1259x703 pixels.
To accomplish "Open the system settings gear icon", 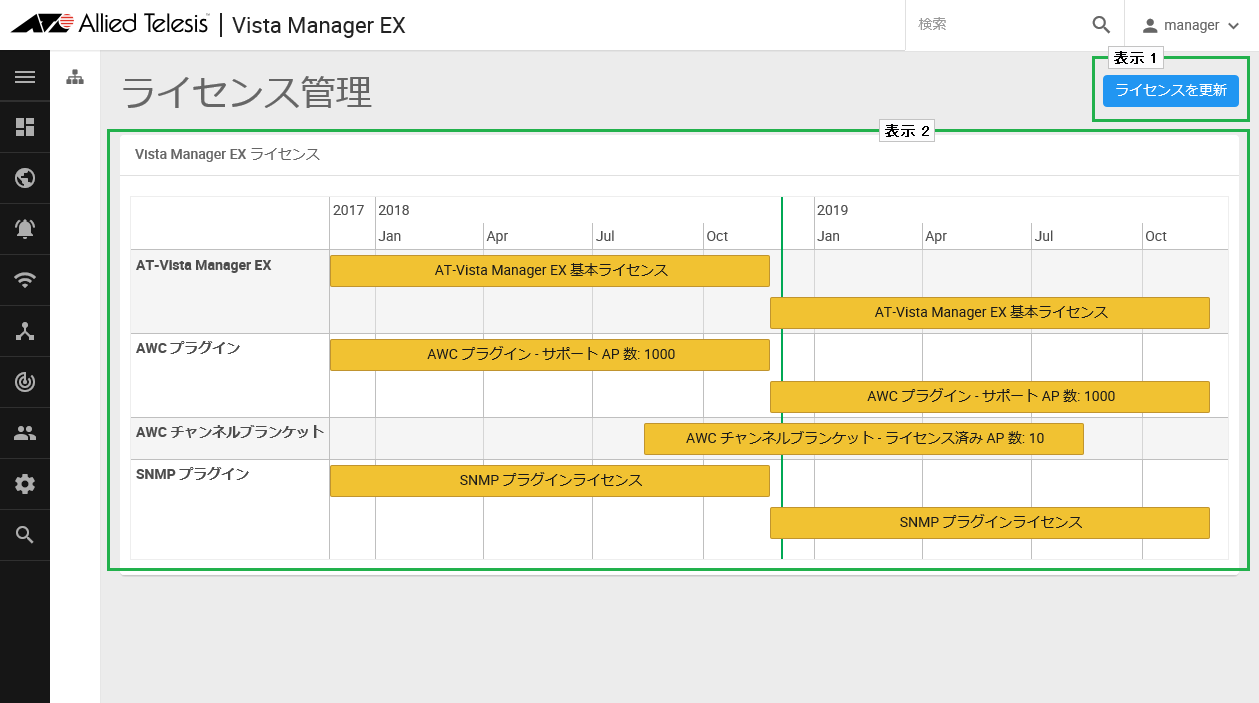I will tap(25, 484).
